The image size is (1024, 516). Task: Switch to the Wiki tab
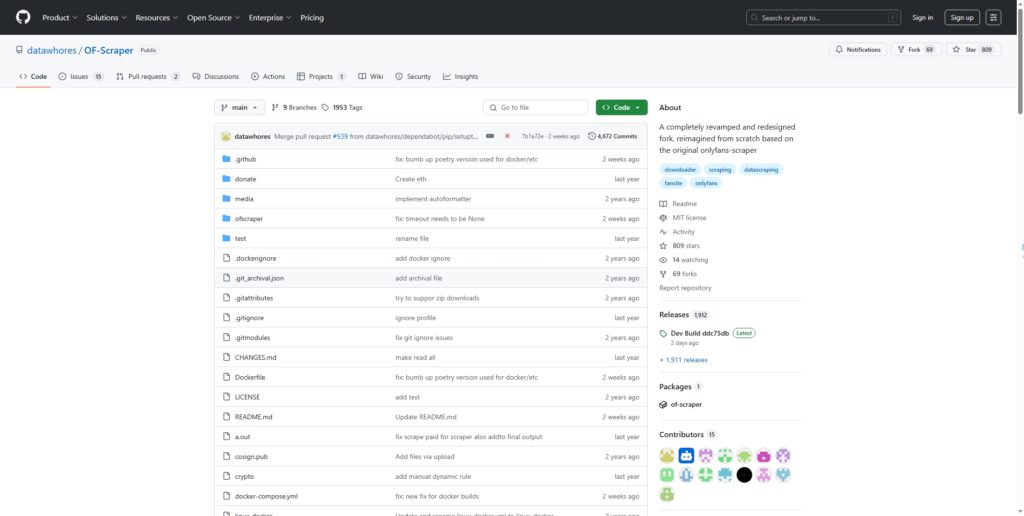tap(370, 76)
